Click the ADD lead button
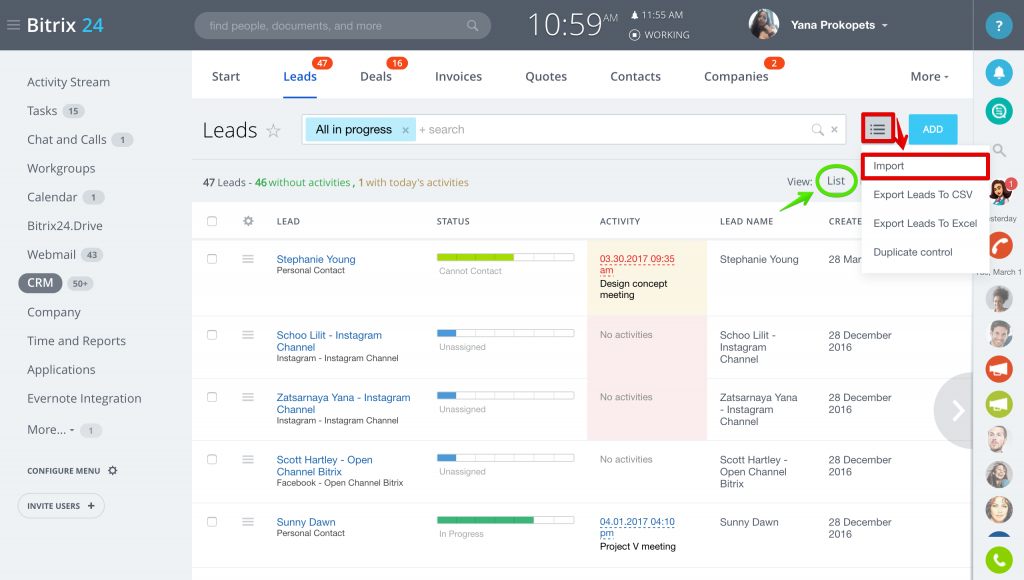 (933, 129)
